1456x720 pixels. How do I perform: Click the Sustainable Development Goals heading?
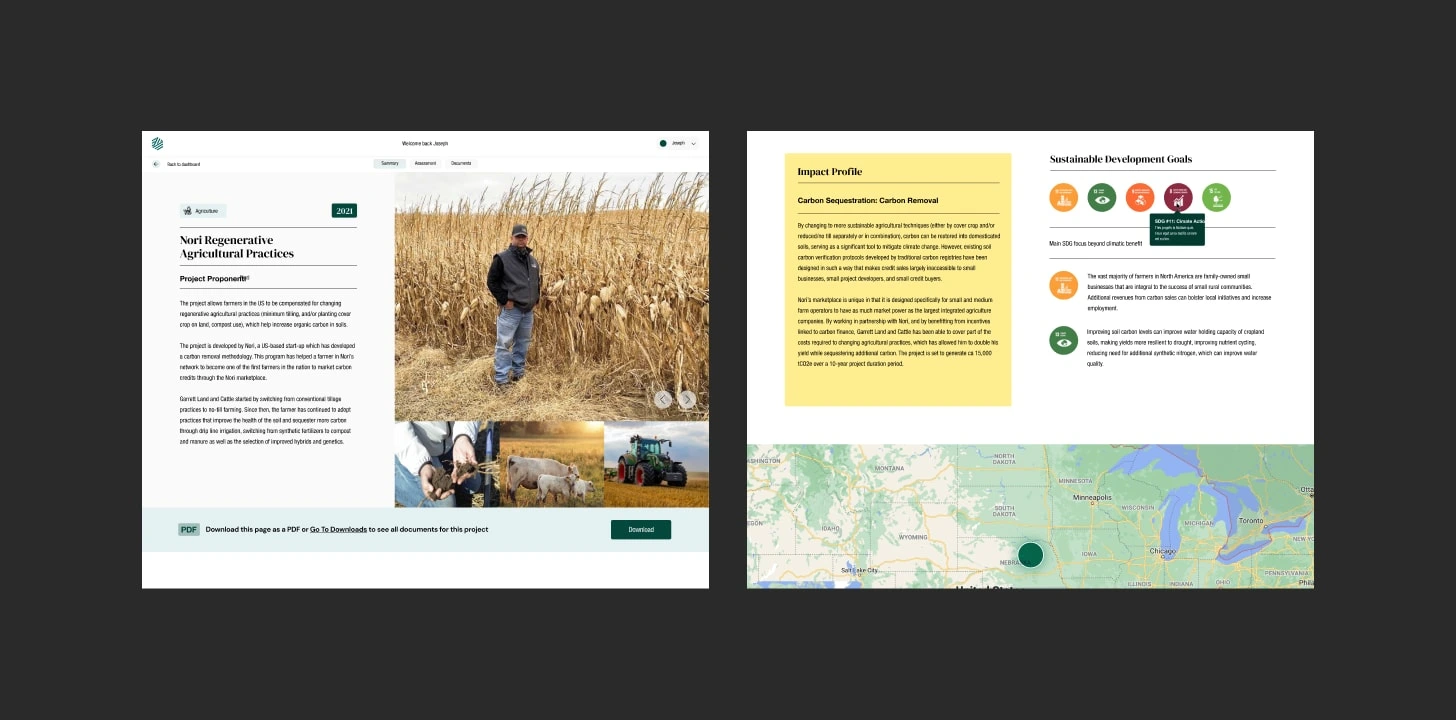[1121, 159]
